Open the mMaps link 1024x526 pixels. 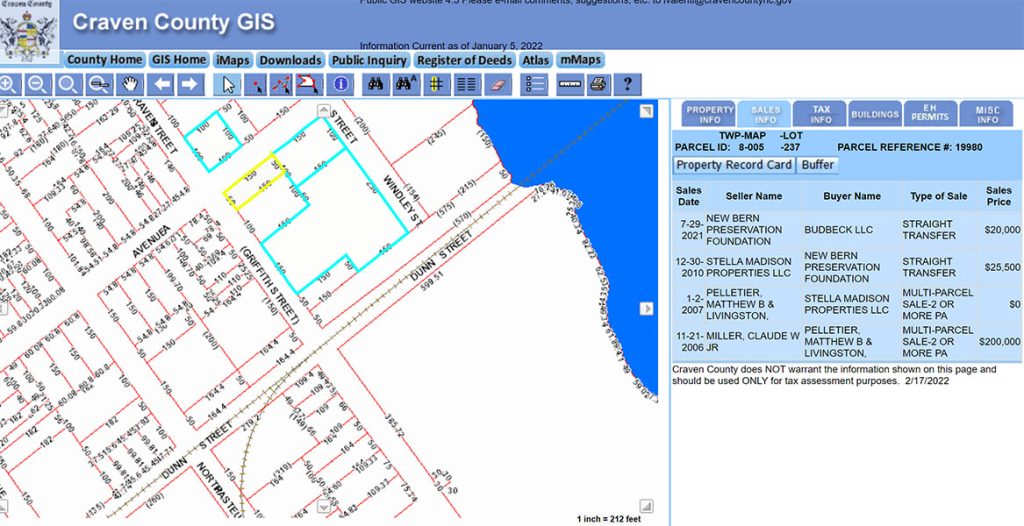[580, 60]
